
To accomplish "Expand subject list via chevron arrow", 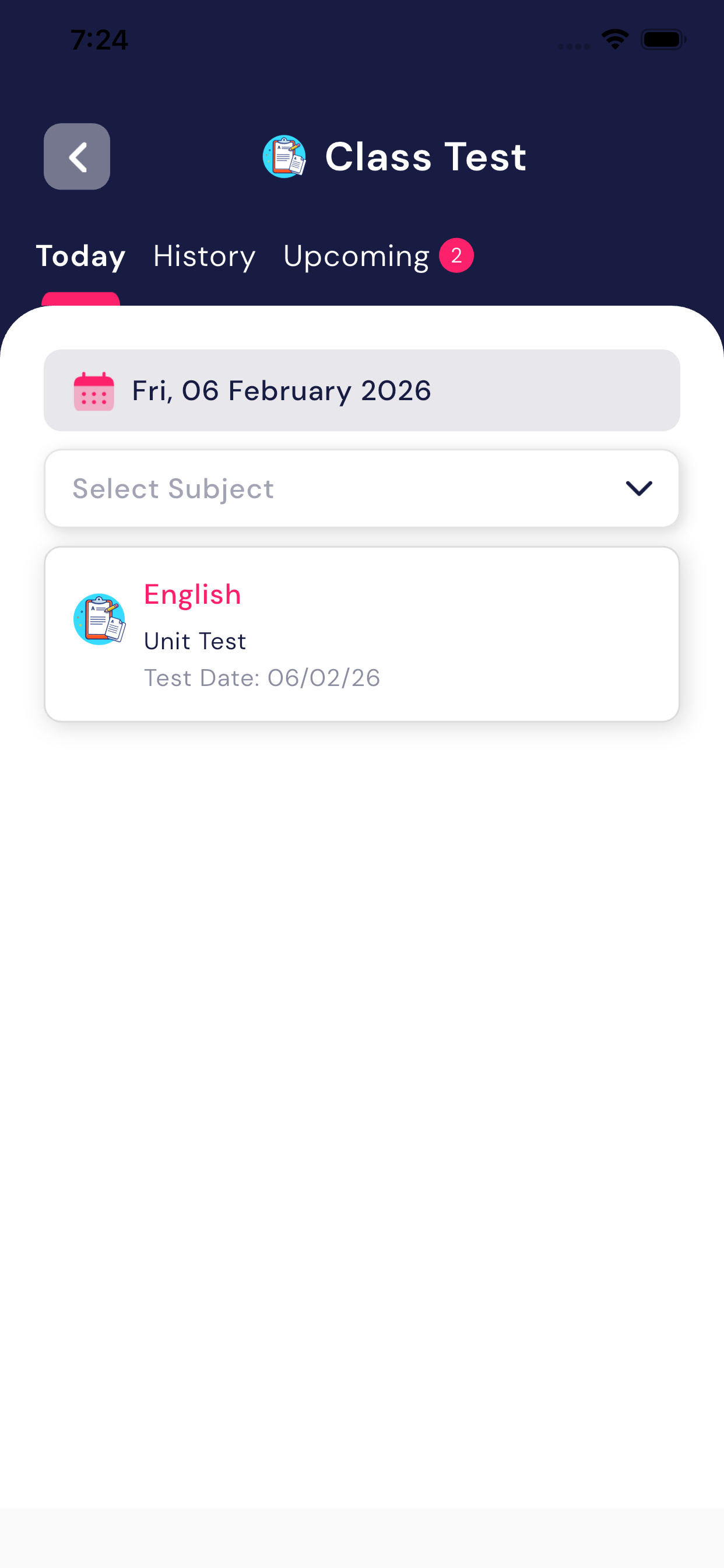I will point(639,488).
